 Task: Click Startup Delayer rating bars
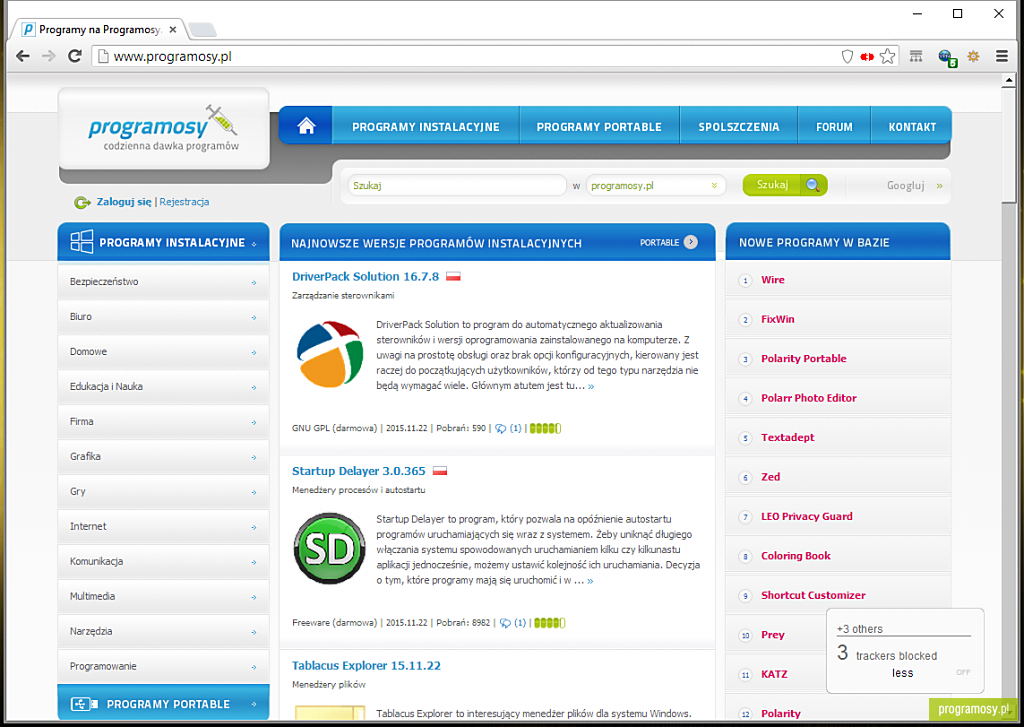point(550,623)
